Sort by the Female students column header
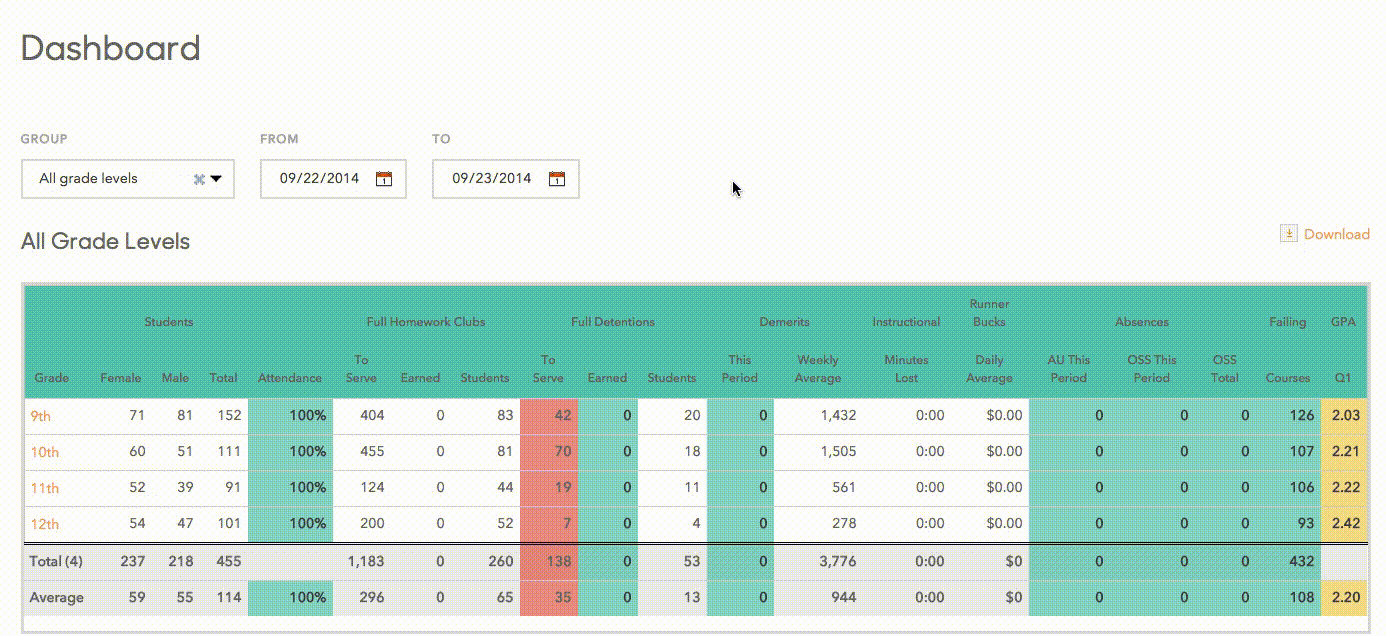 coord(120,378)
